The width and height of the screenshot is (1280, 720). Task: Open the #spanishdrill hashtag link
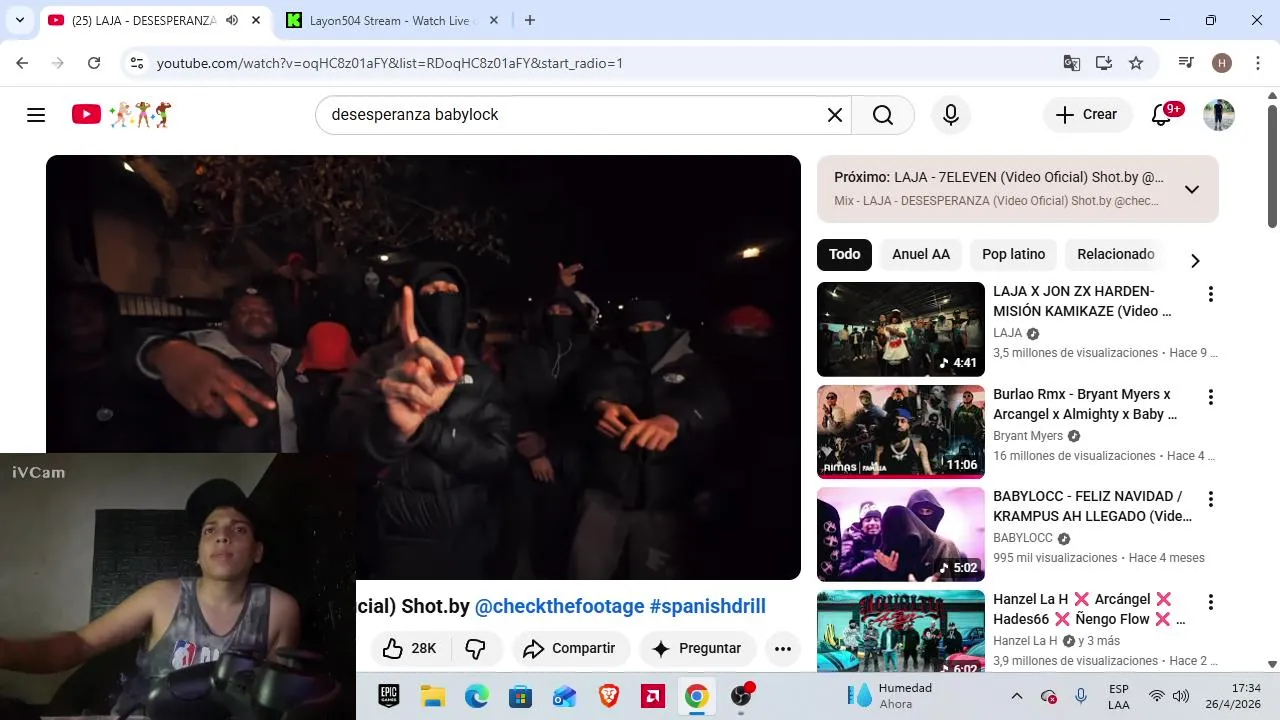708,606
